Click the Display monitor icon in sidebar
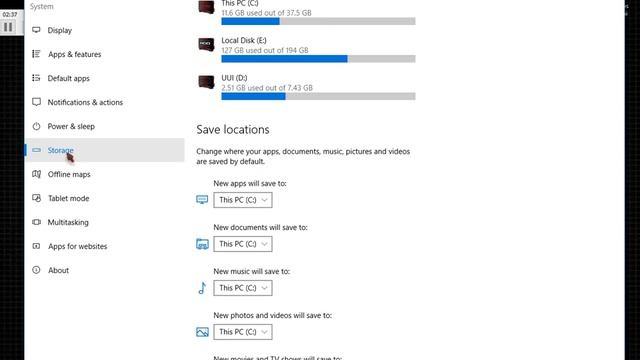Screen dimensions: 640x360 pyautogui.click(x=36, y=30)
